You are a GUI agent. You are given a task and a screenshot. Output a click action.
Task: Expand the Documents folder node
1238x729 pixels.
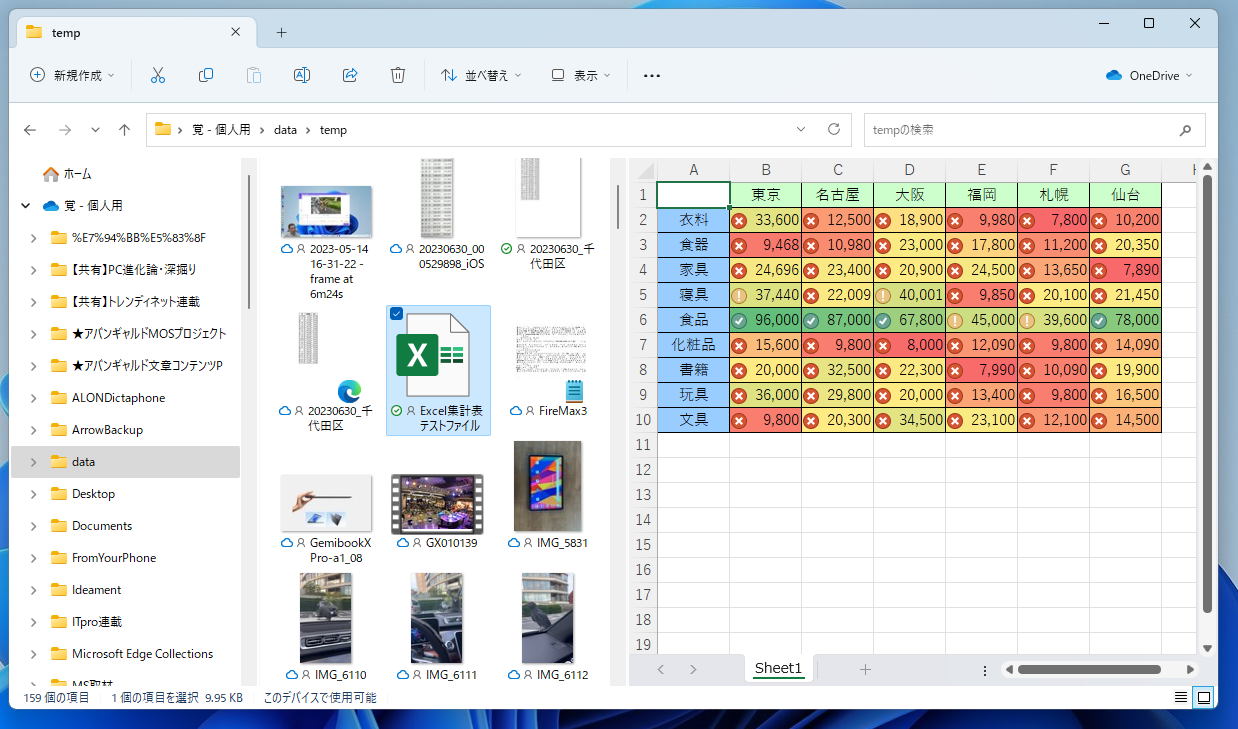pos(34,526)
